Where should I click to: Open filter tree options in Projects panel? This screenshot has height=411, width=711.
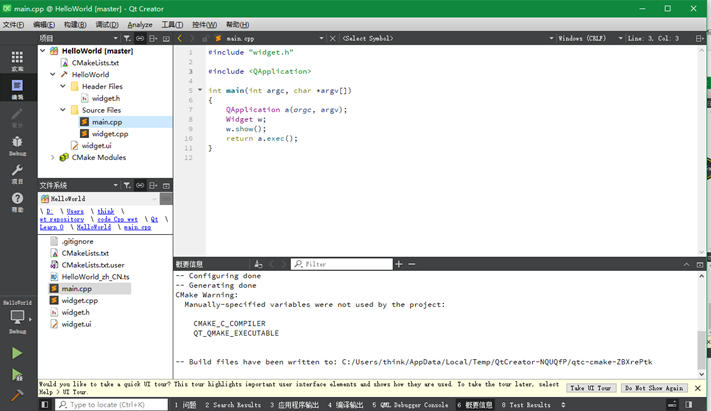pyautogui.click(x=127, y=39)
